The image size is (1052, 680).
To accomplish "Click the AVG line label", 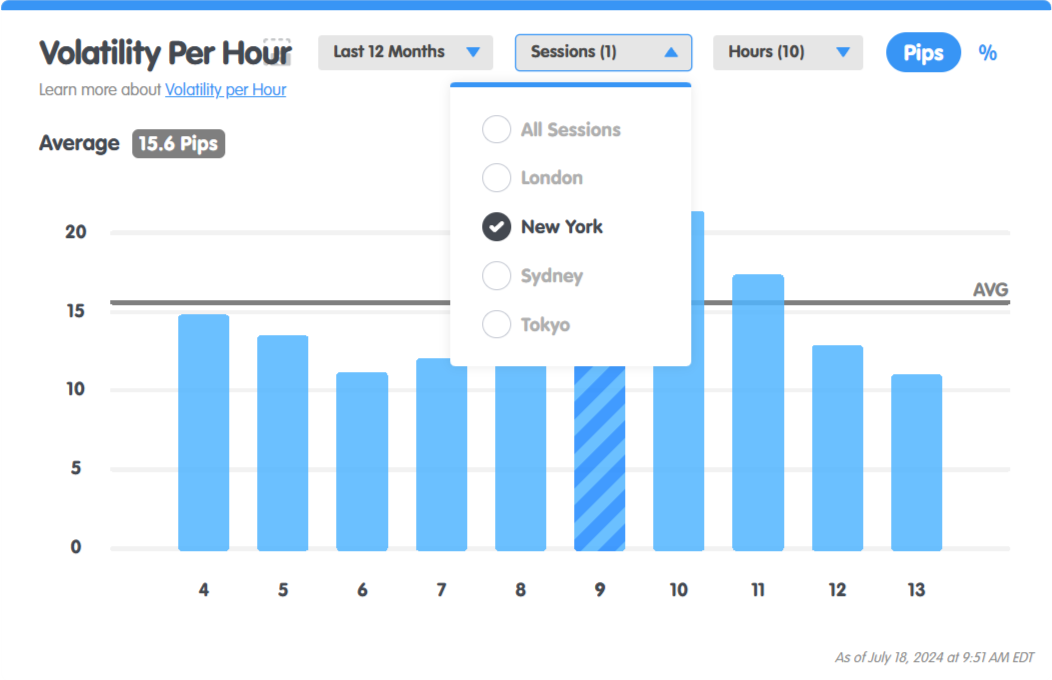I will pos(990,290).
